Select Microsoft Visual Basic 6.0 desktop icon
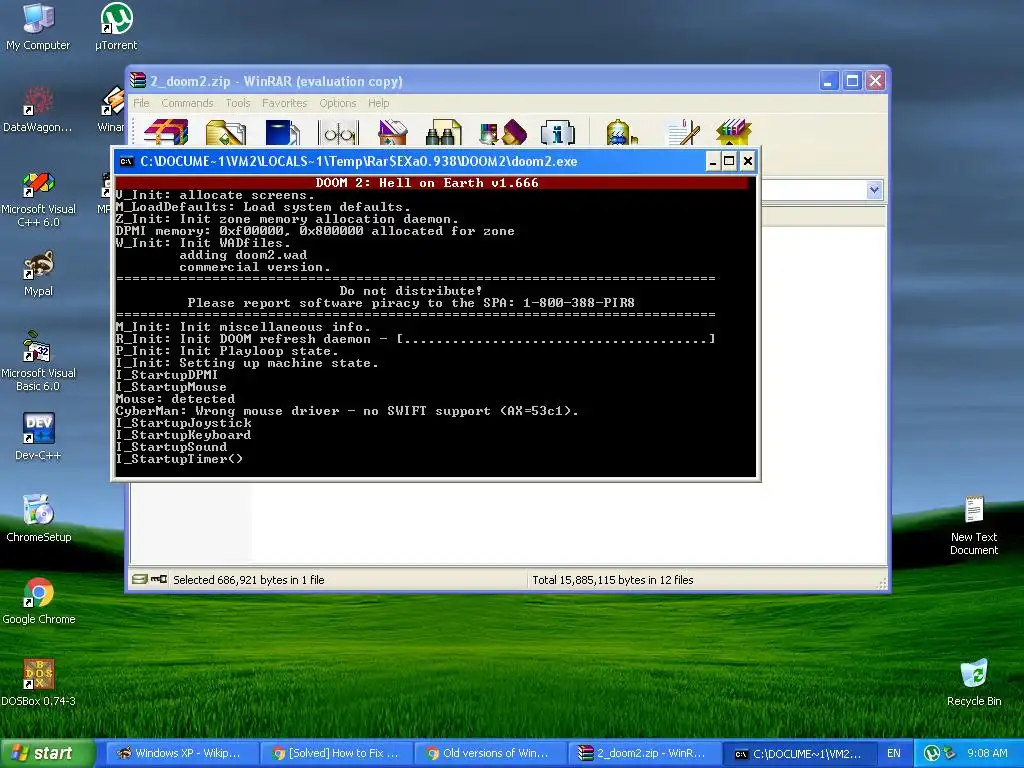The image size is (1024, 768). click(x=38, y=362)
